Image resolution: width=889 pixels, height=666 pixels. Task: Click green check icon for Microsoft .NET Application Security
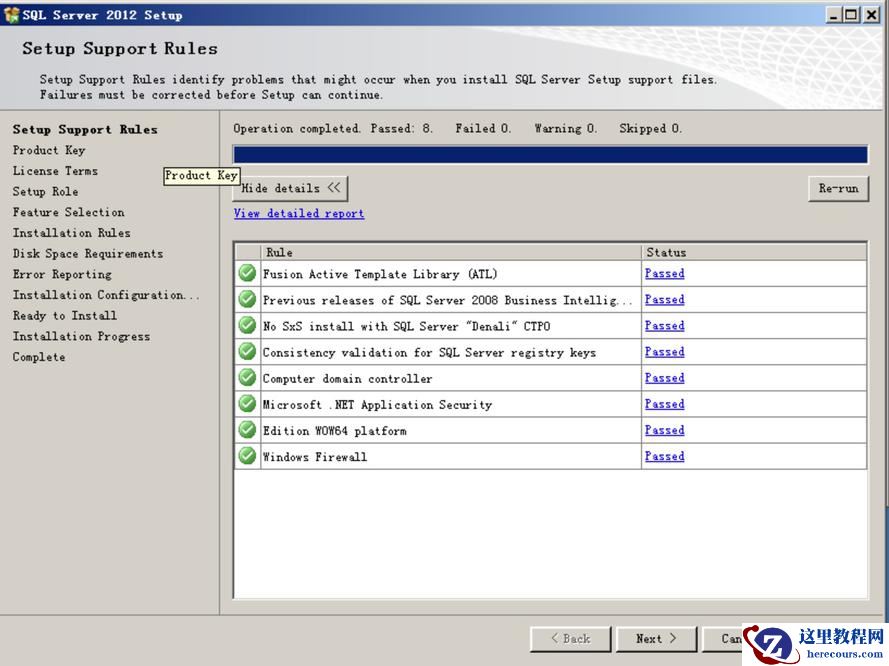[x=247, y=405]
